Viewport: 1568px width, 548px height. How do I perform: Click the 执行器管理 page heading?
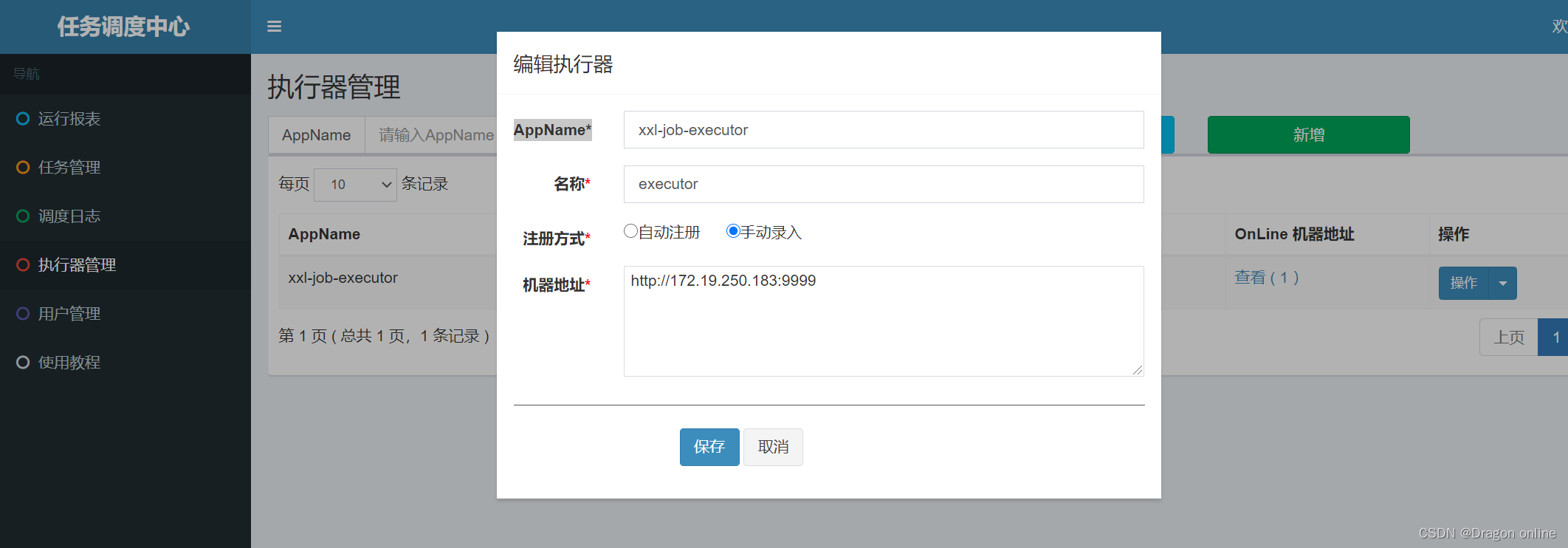coord(334,87)
